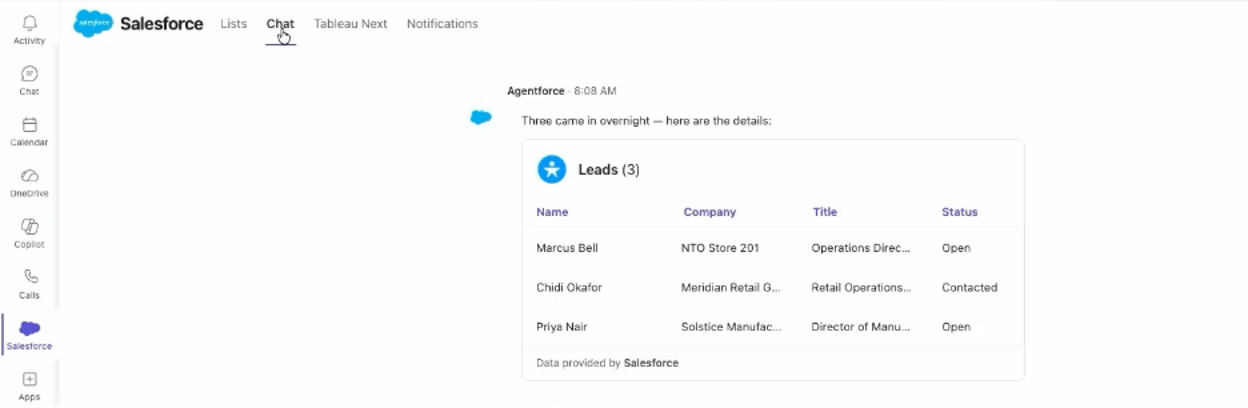Click the Leads (3) card title
Viewport: 1248px width, 408px height.
coord(609,170)
